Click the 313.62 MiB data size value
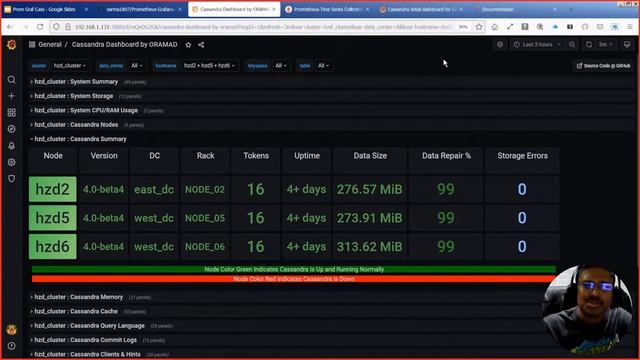The height and width of the screenshot is (360, 640). point(370,247)
